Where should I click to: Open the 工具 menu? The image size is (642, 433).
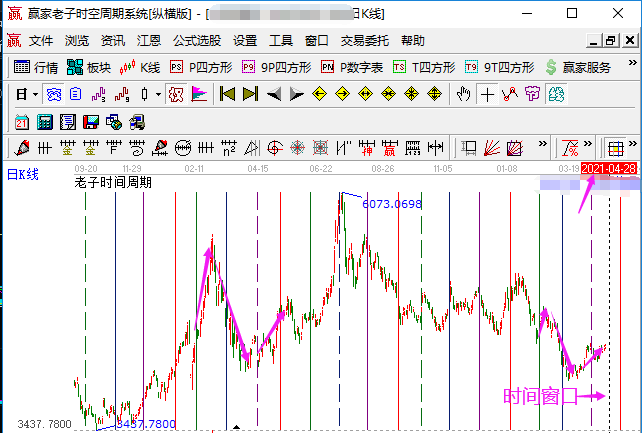click(281, 41)
